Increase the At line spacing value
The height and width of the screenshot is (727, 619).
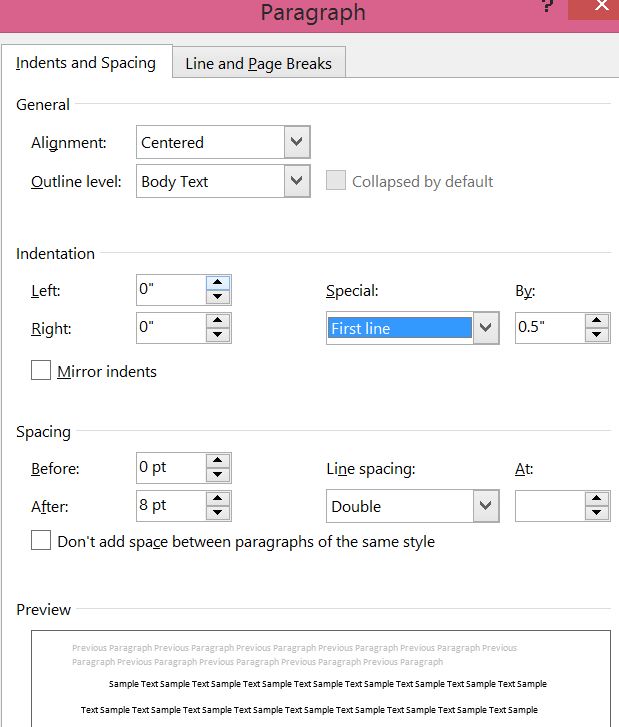[x=597, y=499]
